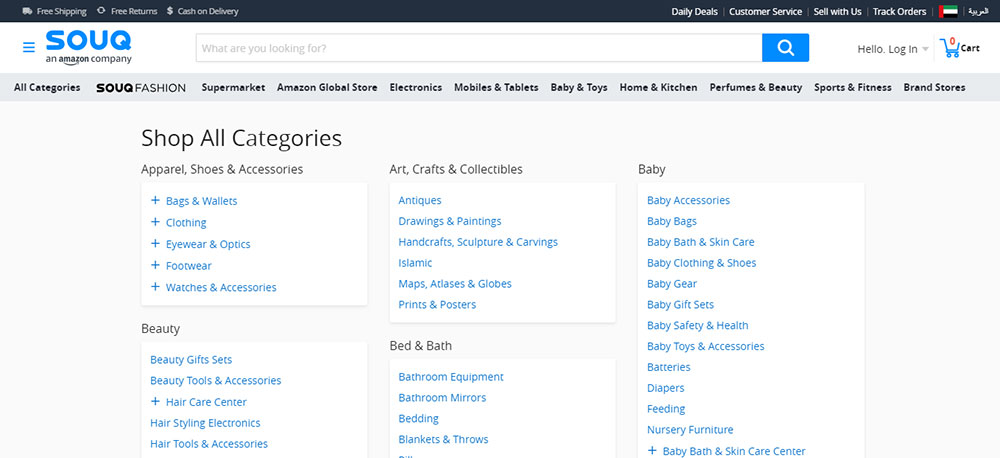Open the shopping cart icon
The width and height of the screenshot is (1000, 458).
[x=950, y=47]
